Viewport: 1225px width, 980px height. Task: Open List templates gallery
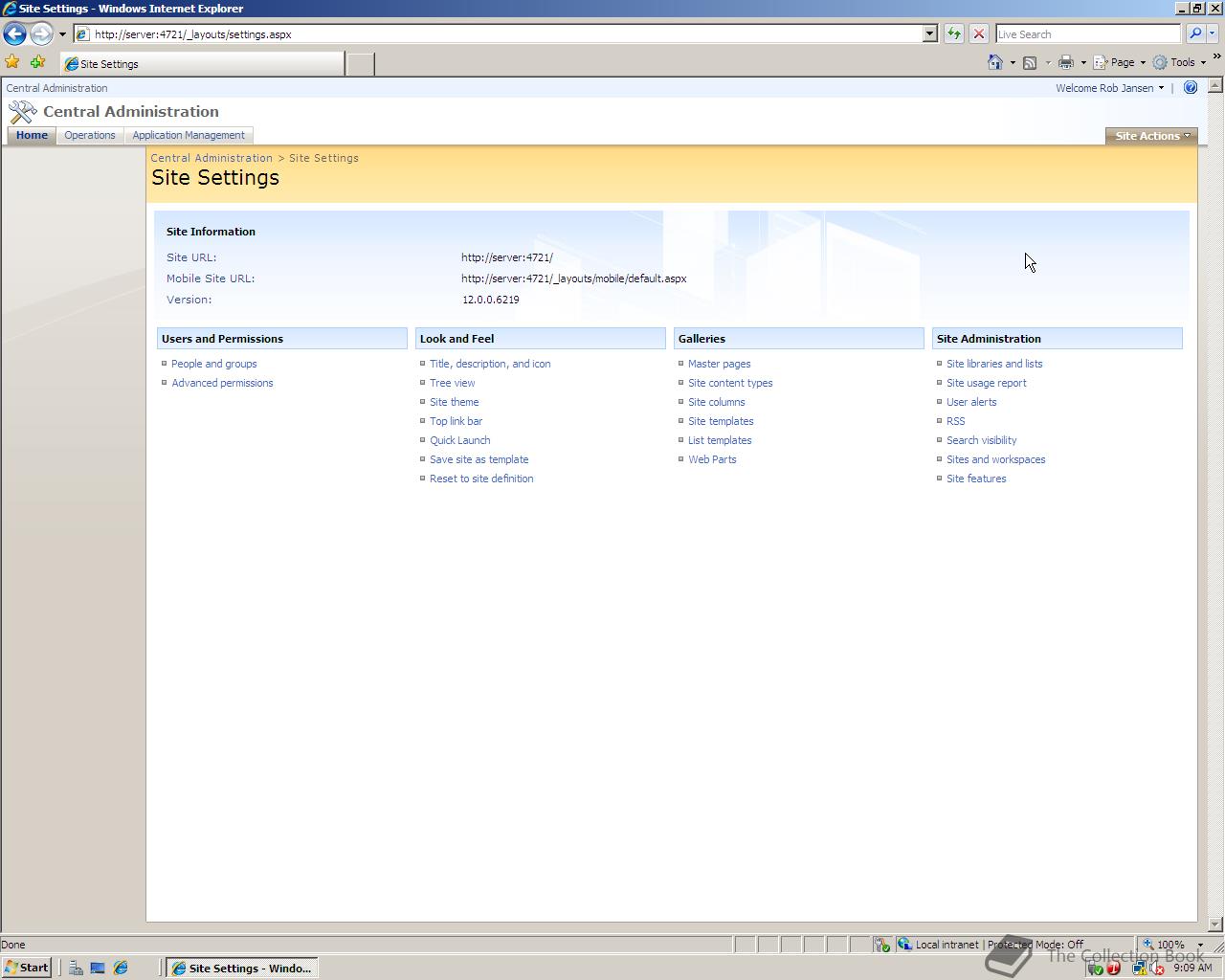pyautogui.click(x=720, y=440)
